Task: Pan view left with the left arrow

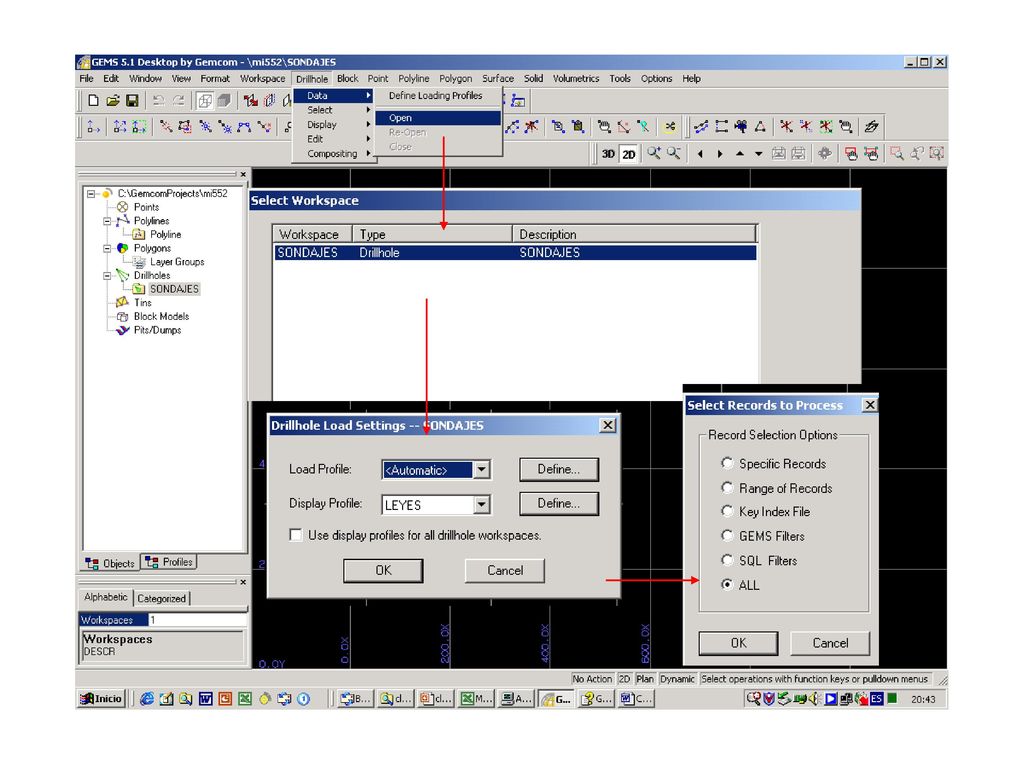Action: 700,154
